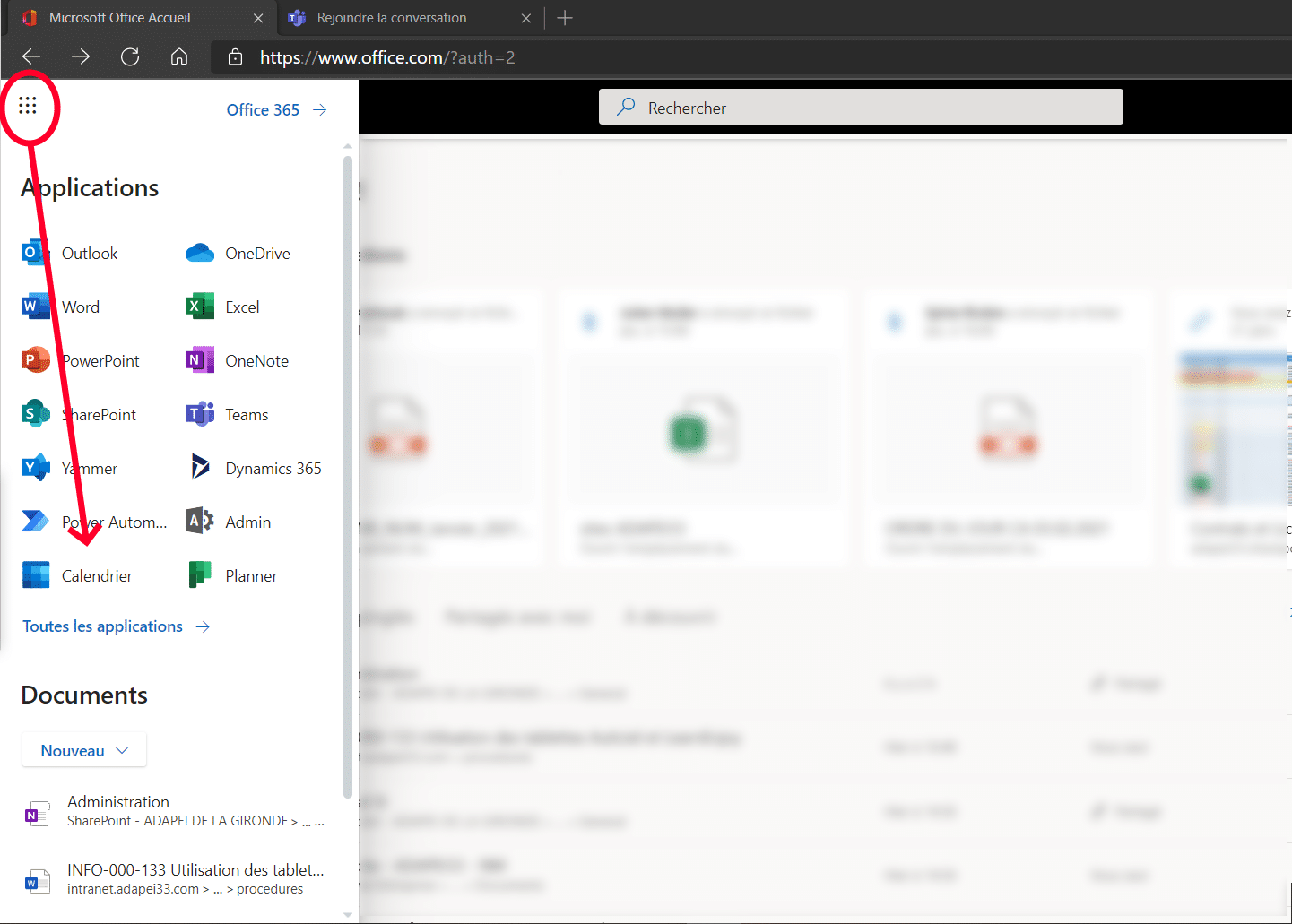Click the Rechercher search field
The height and width of the screenshot is (924, 1292).
861,108
